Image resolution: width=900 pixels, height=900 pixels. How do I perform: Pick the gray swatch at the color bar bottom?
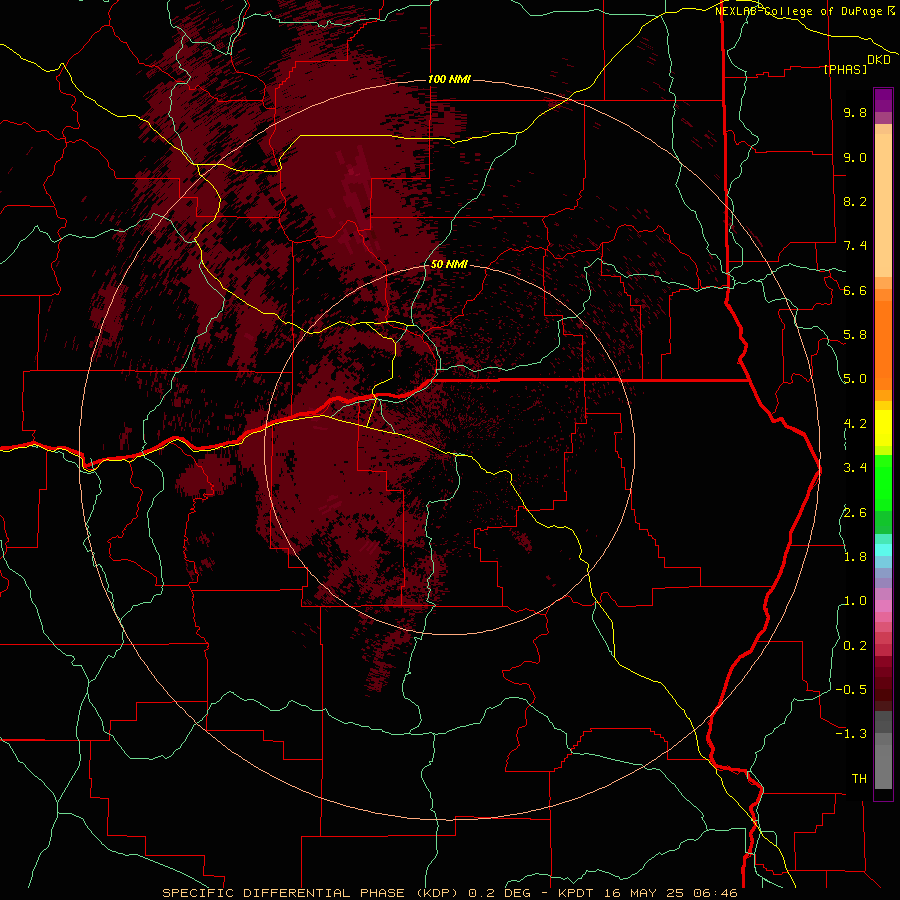point(883,766)
